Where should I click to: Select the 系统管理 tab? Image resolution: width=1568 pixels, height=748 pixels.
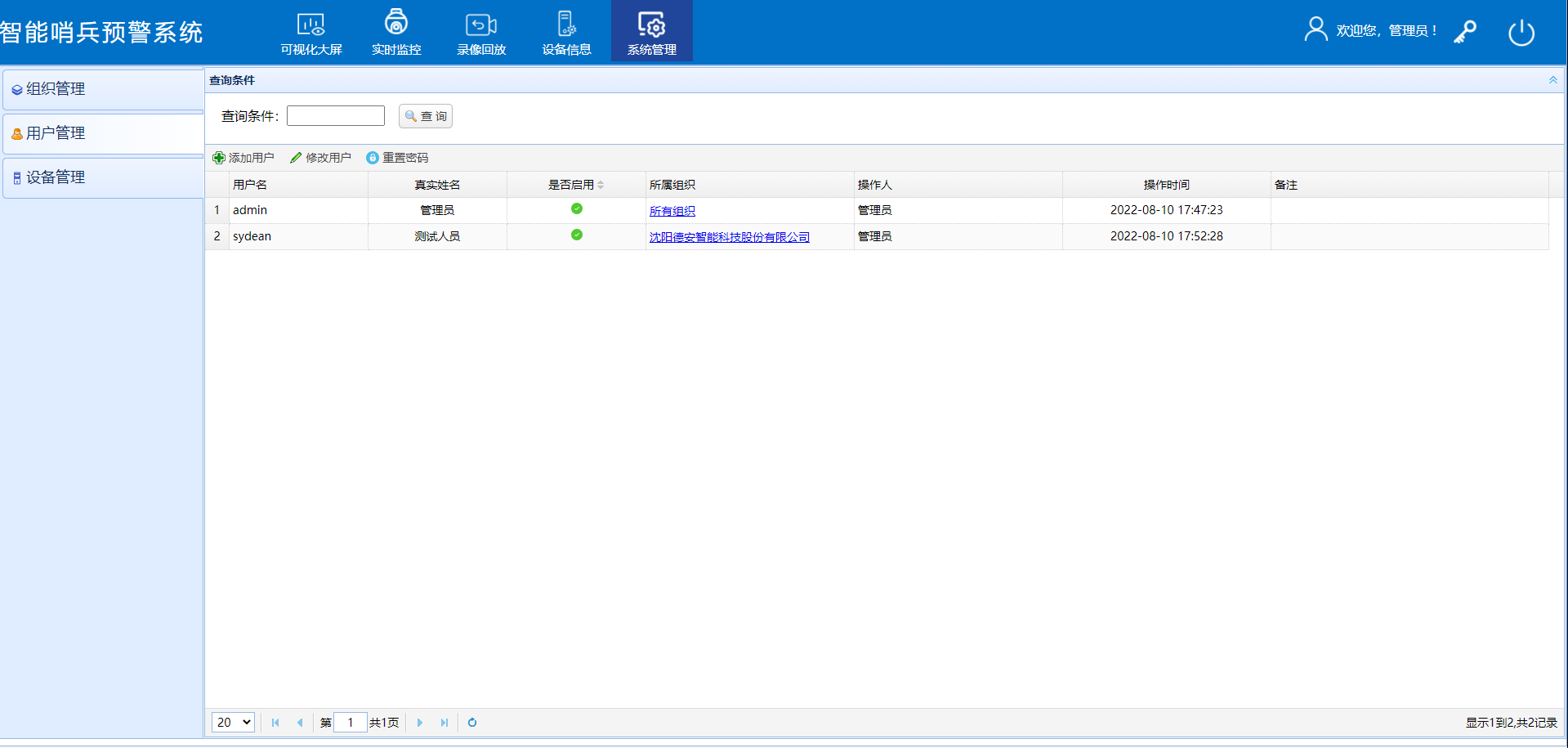pos(651,33)
